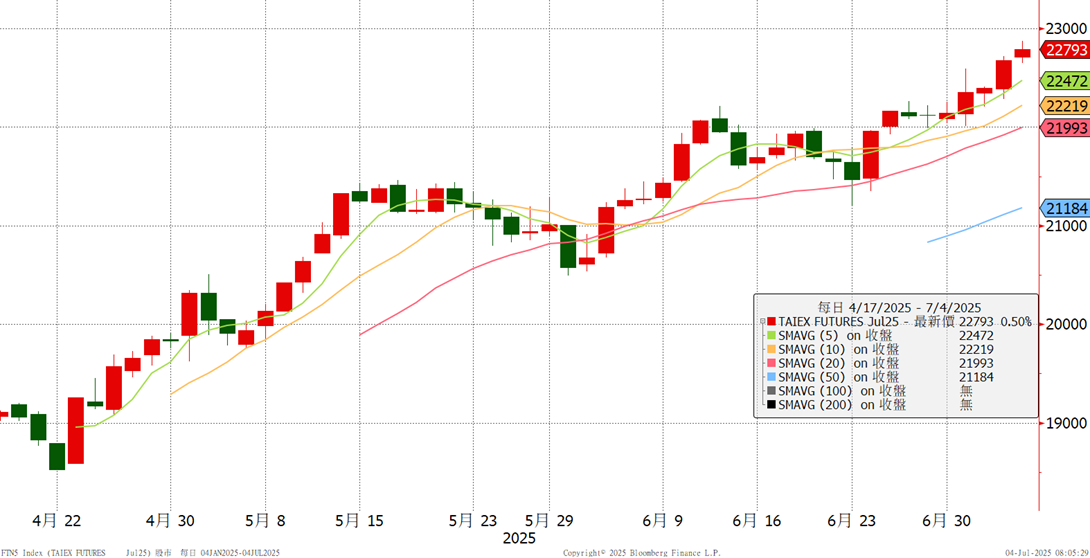This screenshot has height=558, width=1090.
Task: Click the pink 21993 price tag on the axis
Action: [x=1064, y=127]
